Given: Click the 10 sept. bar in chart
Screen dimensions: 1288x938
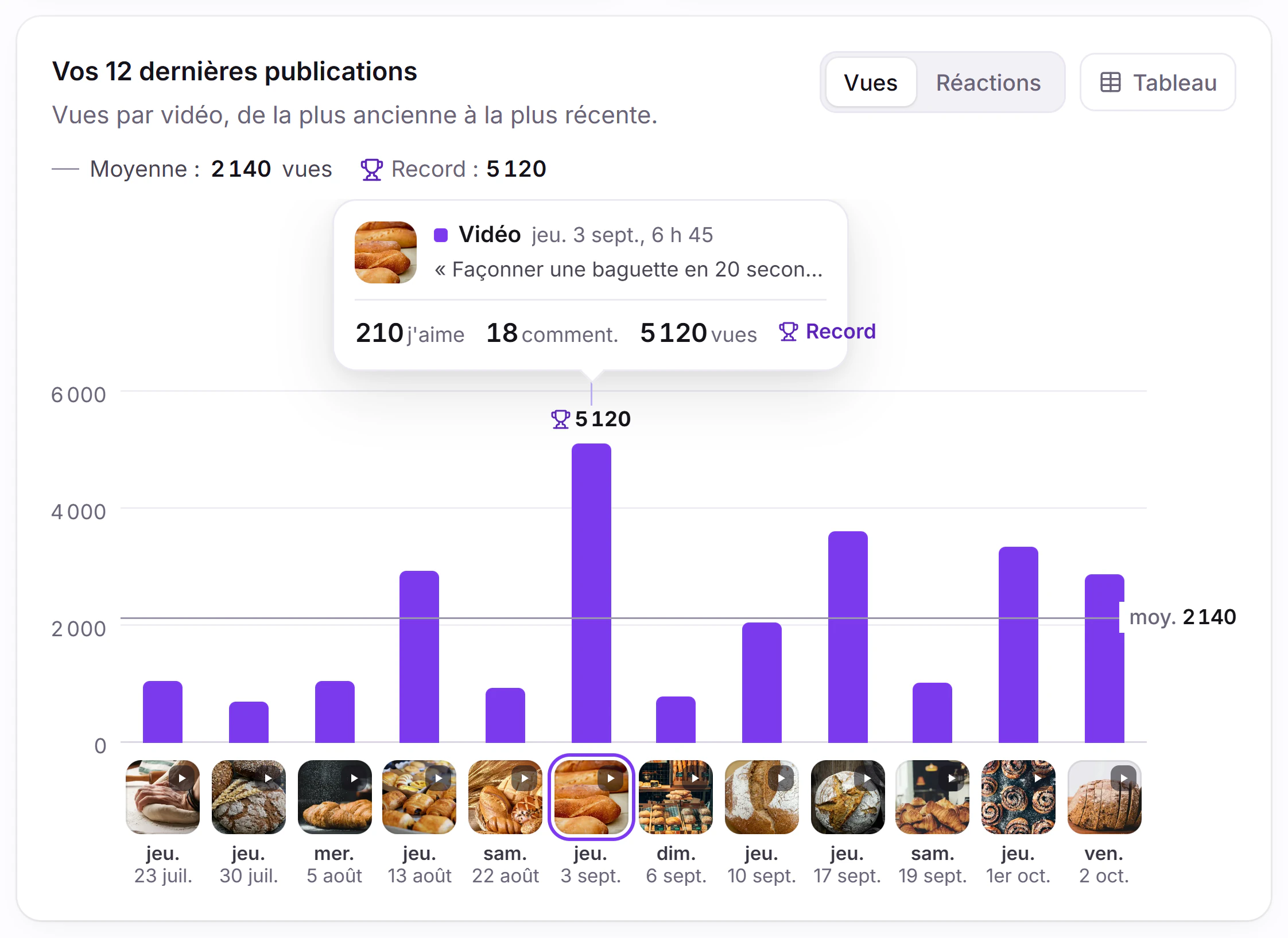Looking at the screenshot, I should click(x=762, y=683).
